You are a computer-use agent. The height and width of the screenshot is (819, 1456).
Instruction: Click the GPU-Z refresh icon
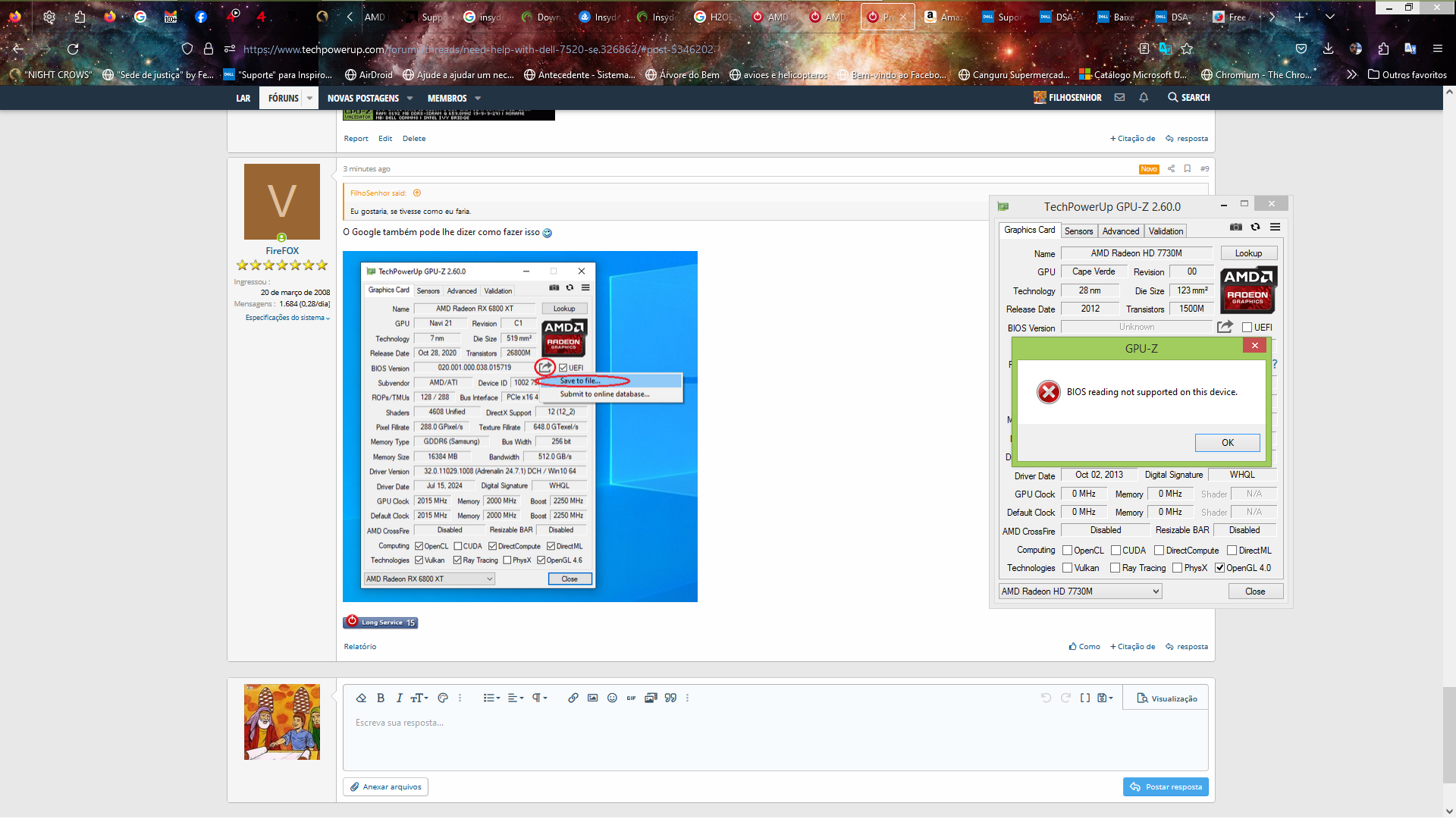1256,227
